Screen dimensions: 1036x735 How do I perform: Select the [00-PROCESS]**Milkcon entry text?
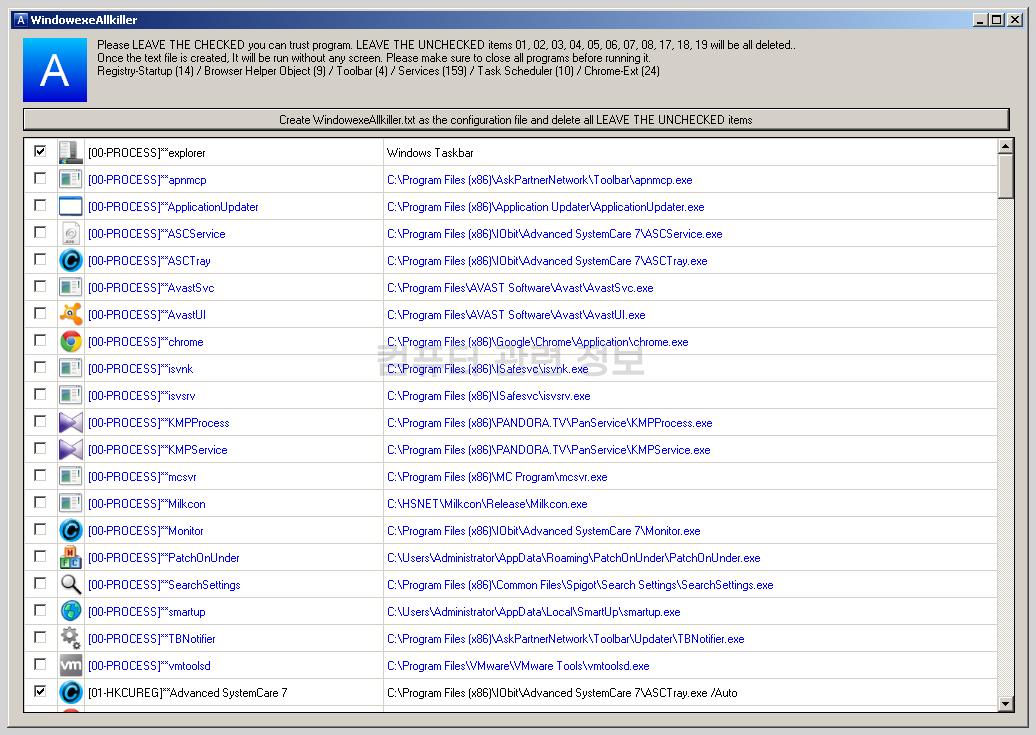pyautogui.click(x=147, y=504)
